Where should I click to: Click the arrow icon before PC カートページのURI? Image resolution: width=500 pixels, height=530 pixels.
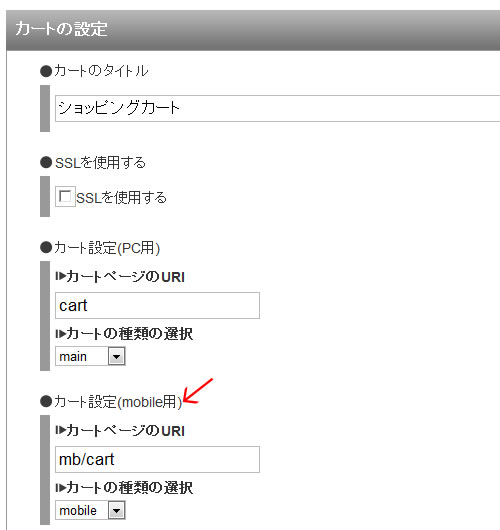point(61,276)
